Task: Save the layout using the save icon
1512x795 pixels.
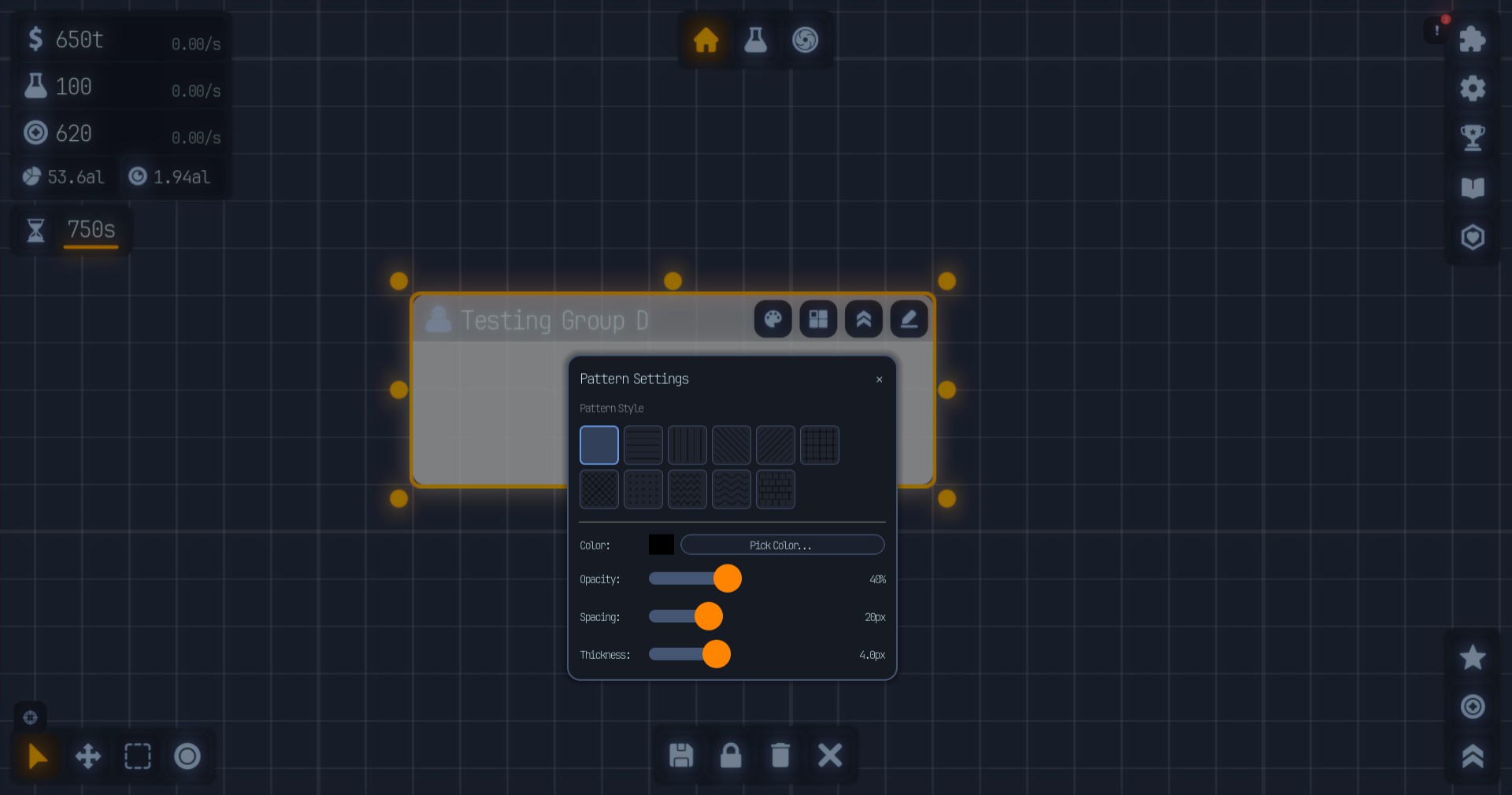Action: (681, 756)
